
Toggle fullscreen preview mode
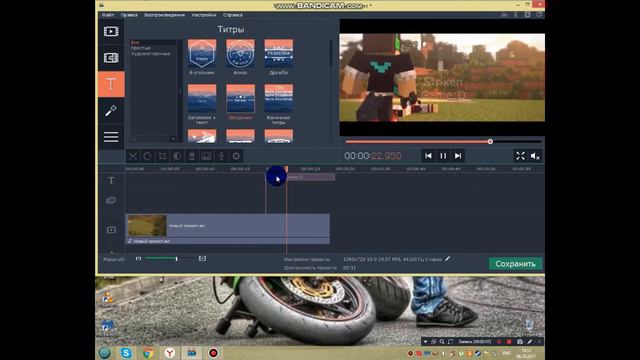point(520,156)
